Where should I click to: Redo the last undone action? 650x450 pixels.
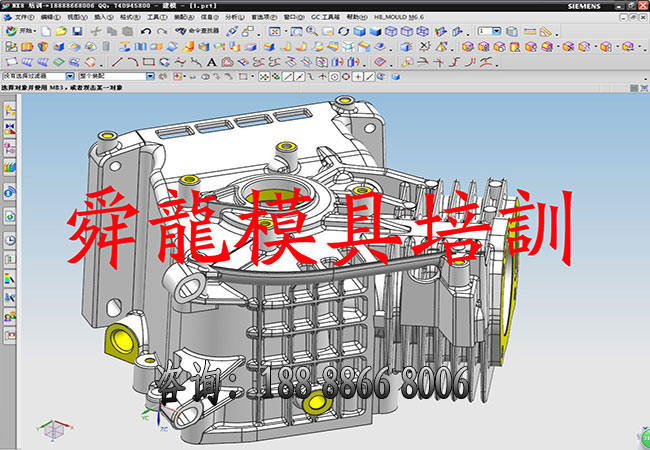pyautogui.click(x=162, y=31)
